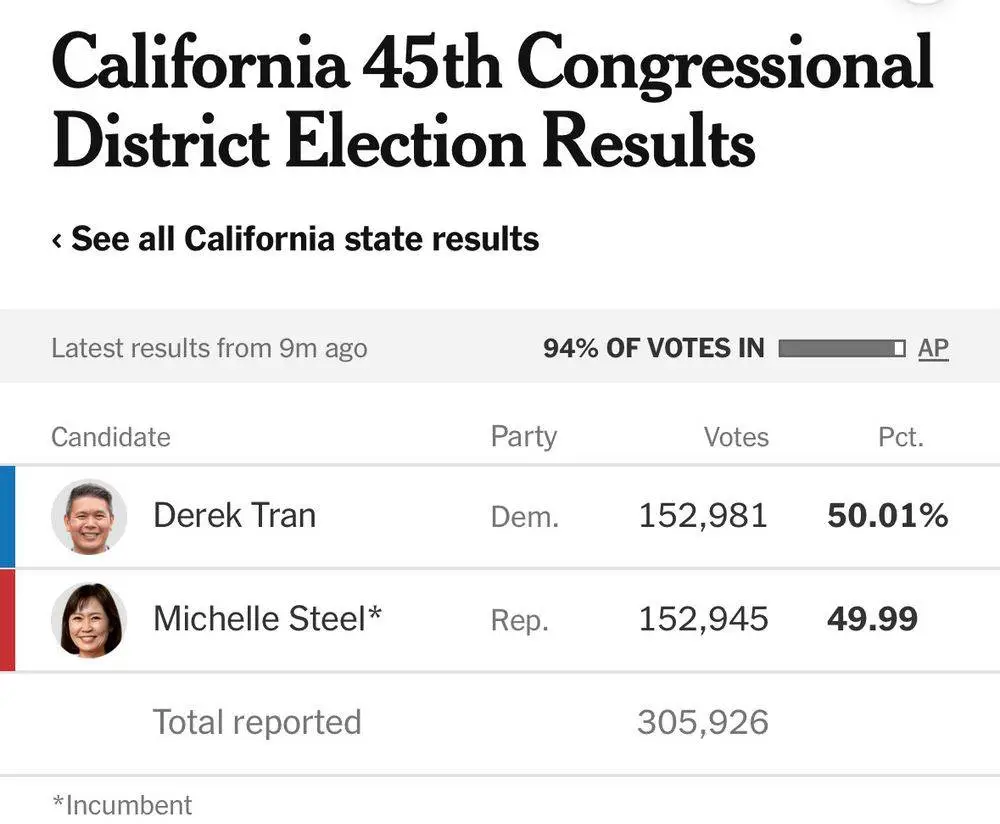The height and width of the screenshot is (824, 1000).
Task: Click the Pct. column header
Action: [x=900, y=437]
